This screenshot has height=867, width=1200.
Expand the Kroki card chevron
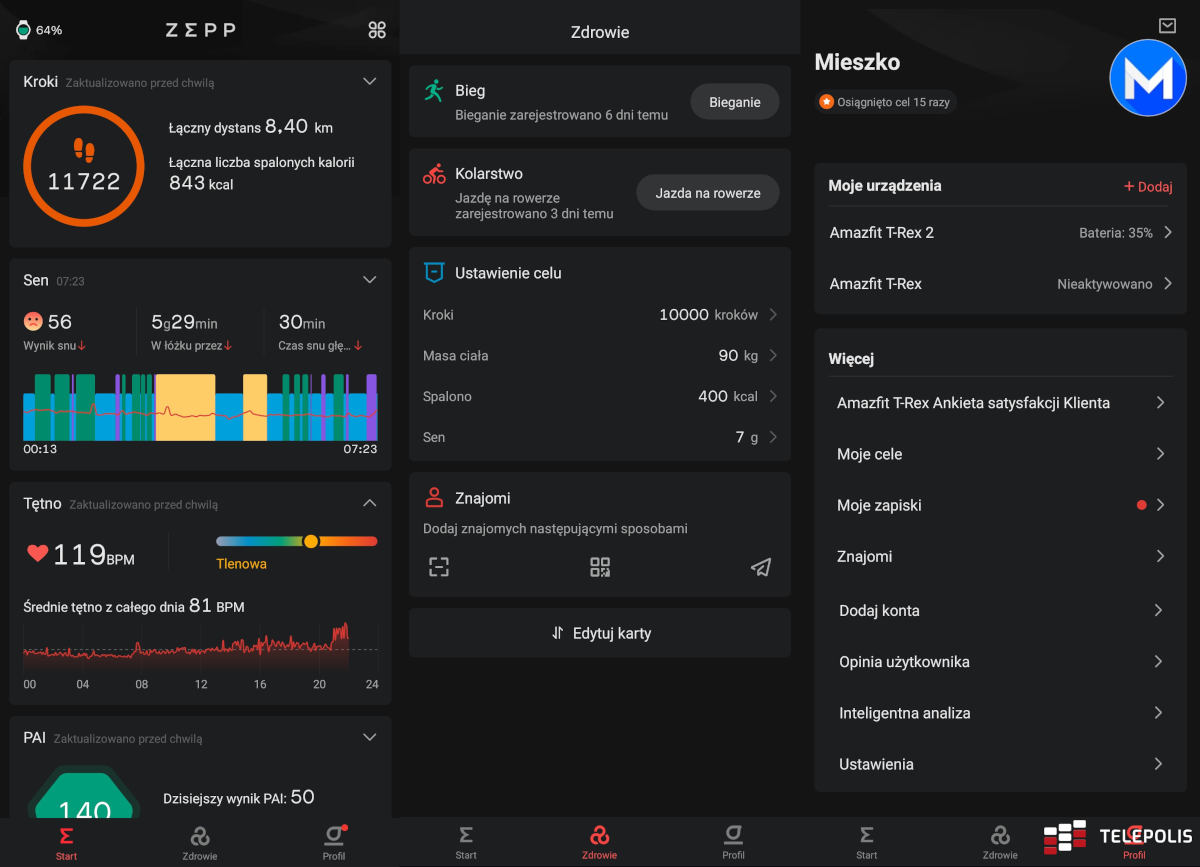369,82
